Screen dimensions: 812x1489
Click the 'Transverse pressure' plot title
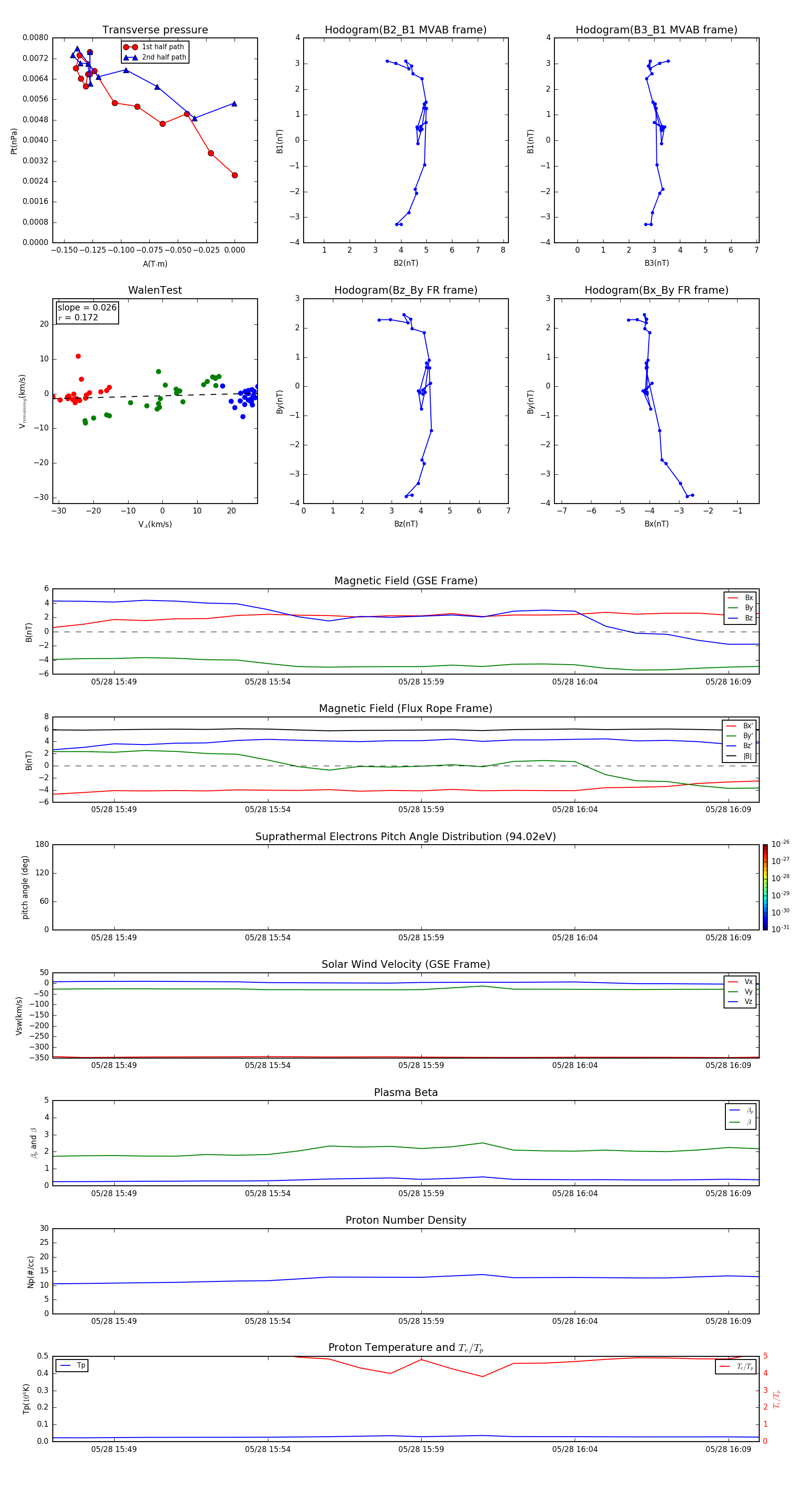155,30
